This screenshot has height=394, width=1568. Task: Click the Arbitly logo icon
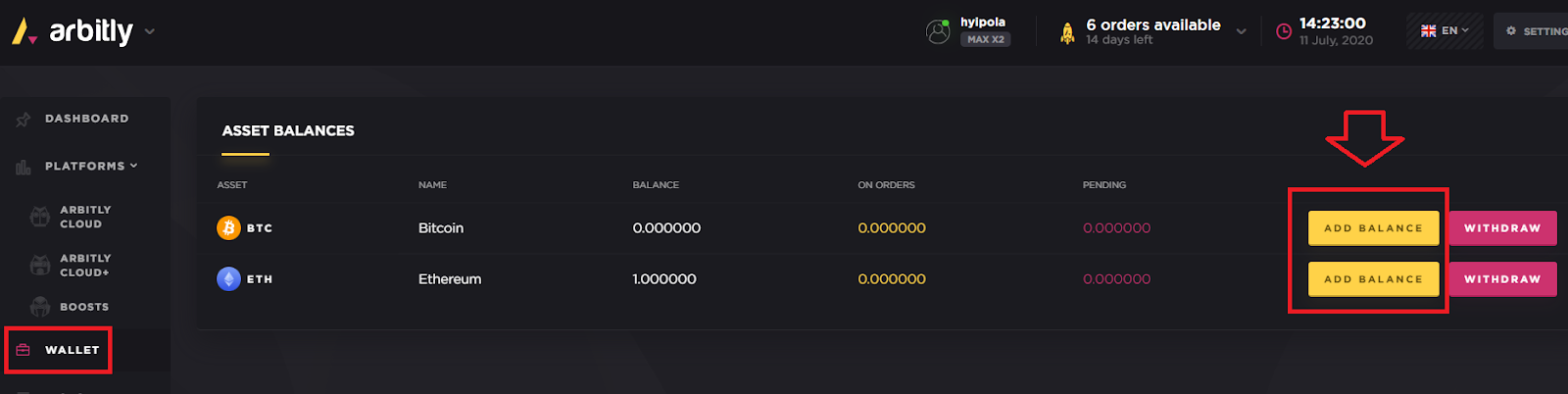point(24,31)
